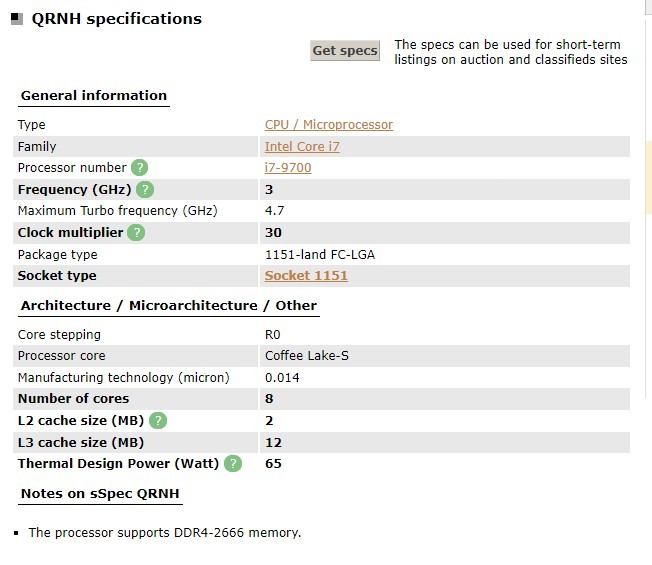Select the DDR4-2666 memory note text
The width and height of the screenshot is (652, 565).
tap(165, 533)
